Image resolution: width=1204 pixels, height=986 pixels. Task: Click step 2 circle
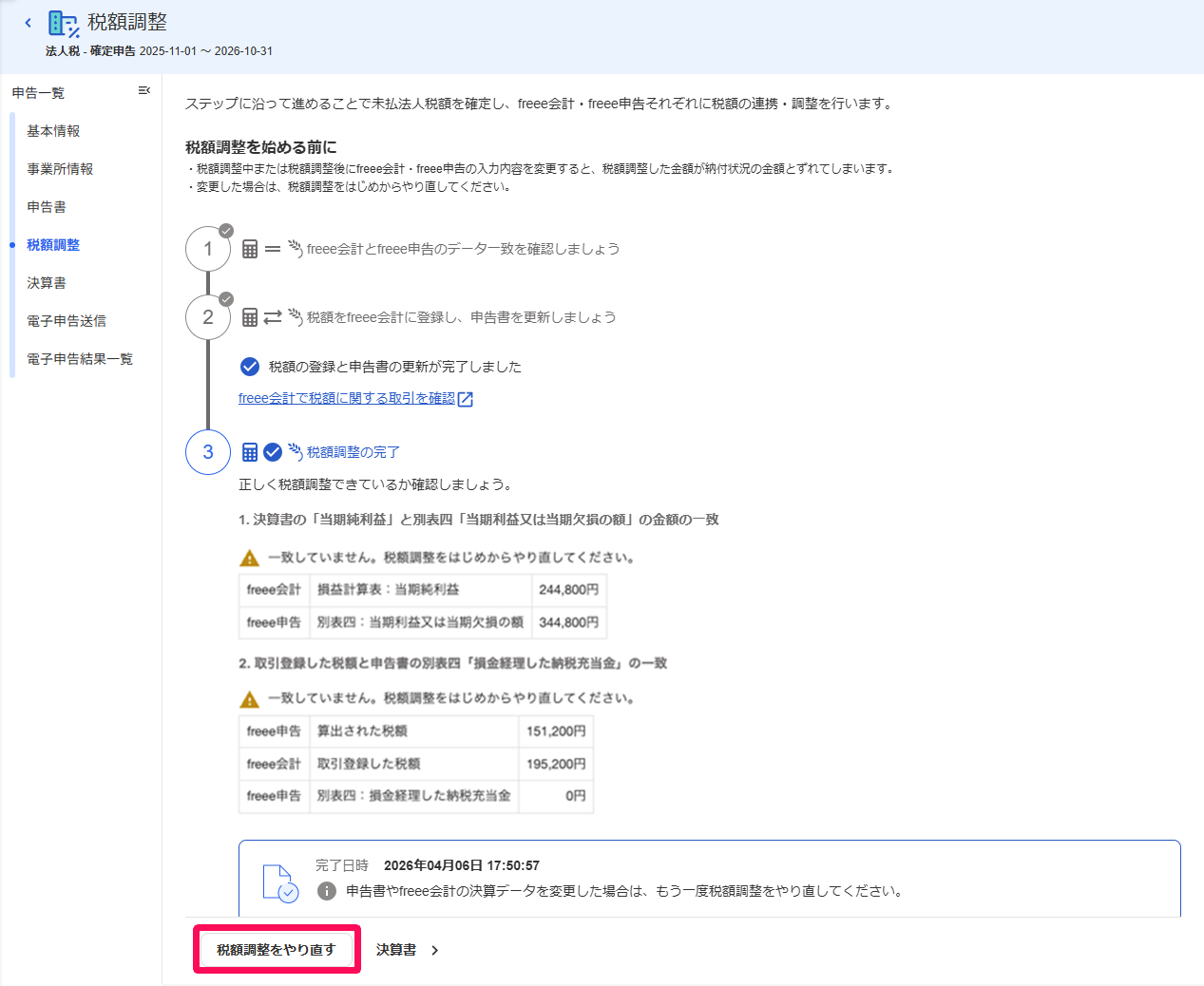tap(208, 317)
